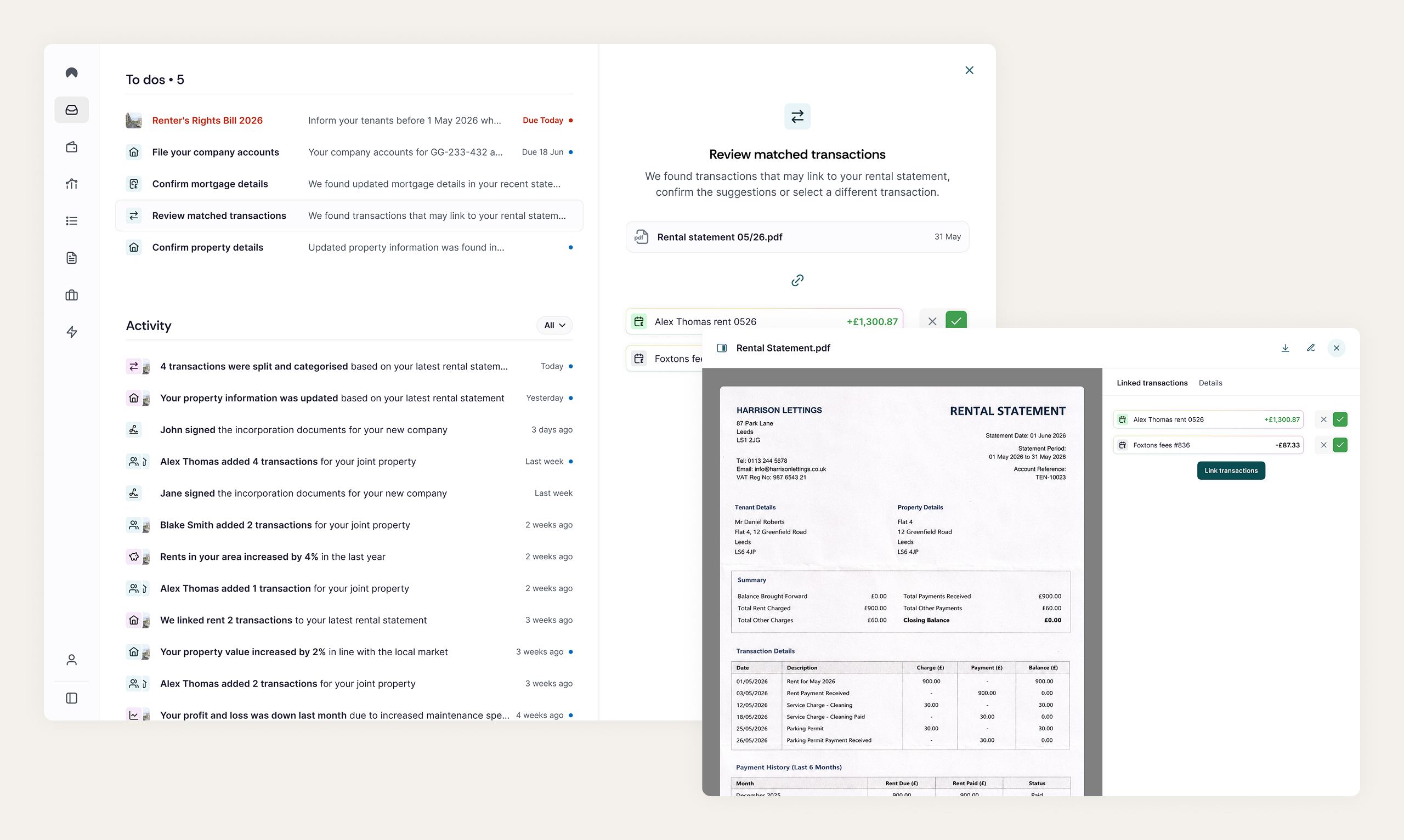1404x840 pixels.
Task: Open Alex Thomas added 4 transactions activity
Action: point(349,461)
